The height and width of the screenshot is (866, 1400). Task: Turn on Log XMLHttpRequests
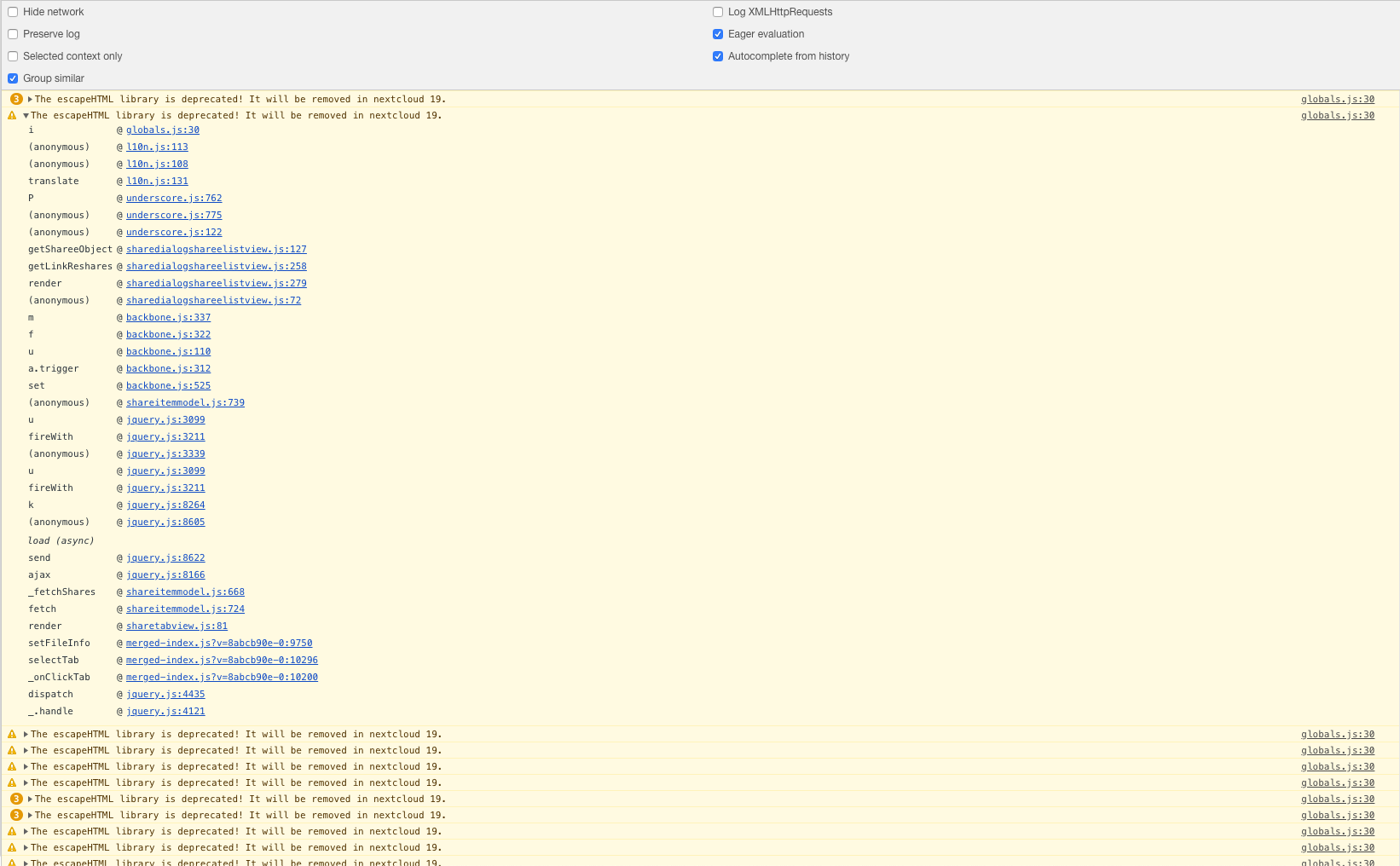[x=718, y=12]
